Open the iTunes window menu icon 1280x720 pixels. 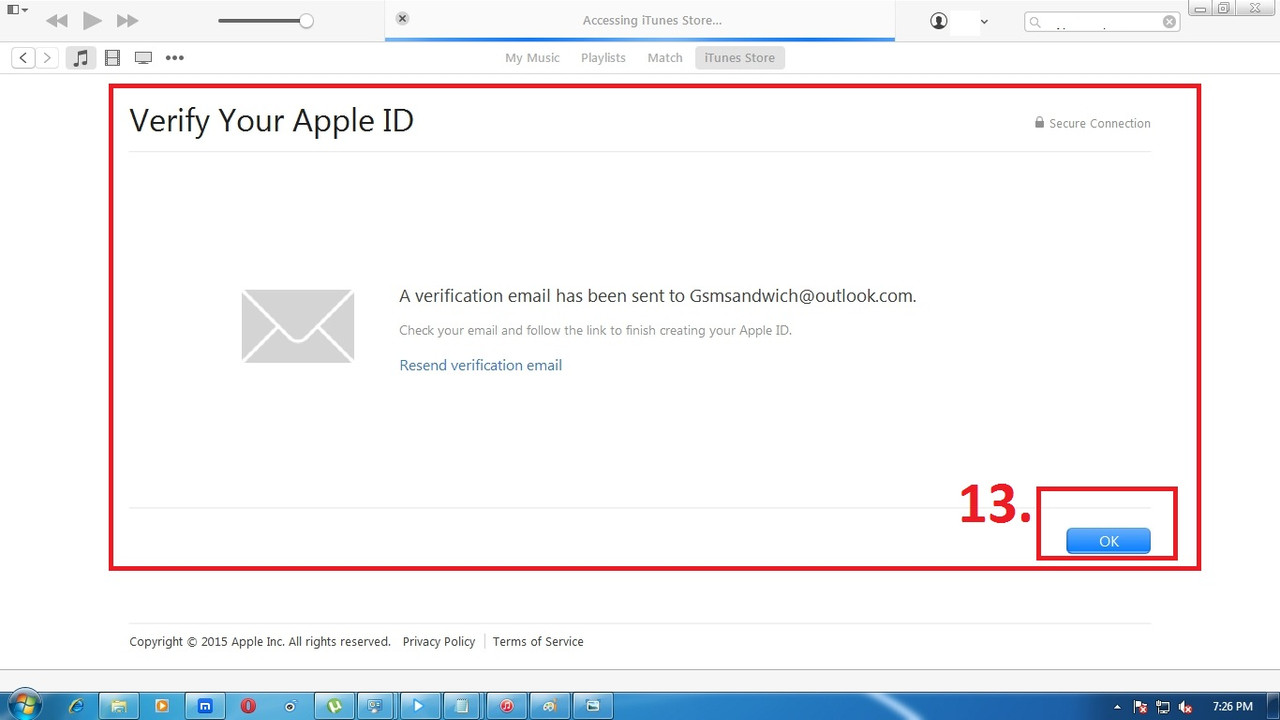17,10
